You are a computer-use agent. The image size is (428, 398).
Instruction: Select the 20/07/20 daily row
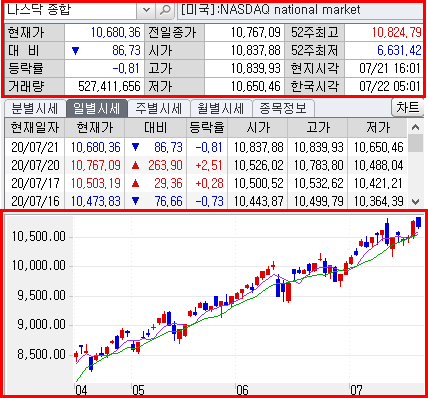[206, 165]
